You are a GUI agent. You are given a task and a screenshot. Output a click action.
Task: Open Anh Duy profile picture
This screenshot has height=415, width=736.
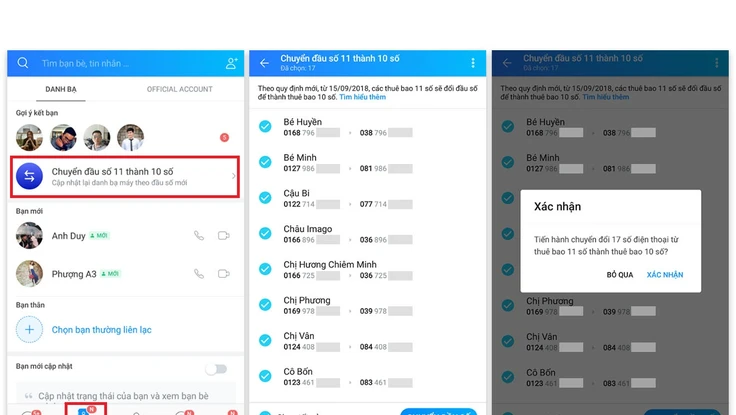[29, 235]
